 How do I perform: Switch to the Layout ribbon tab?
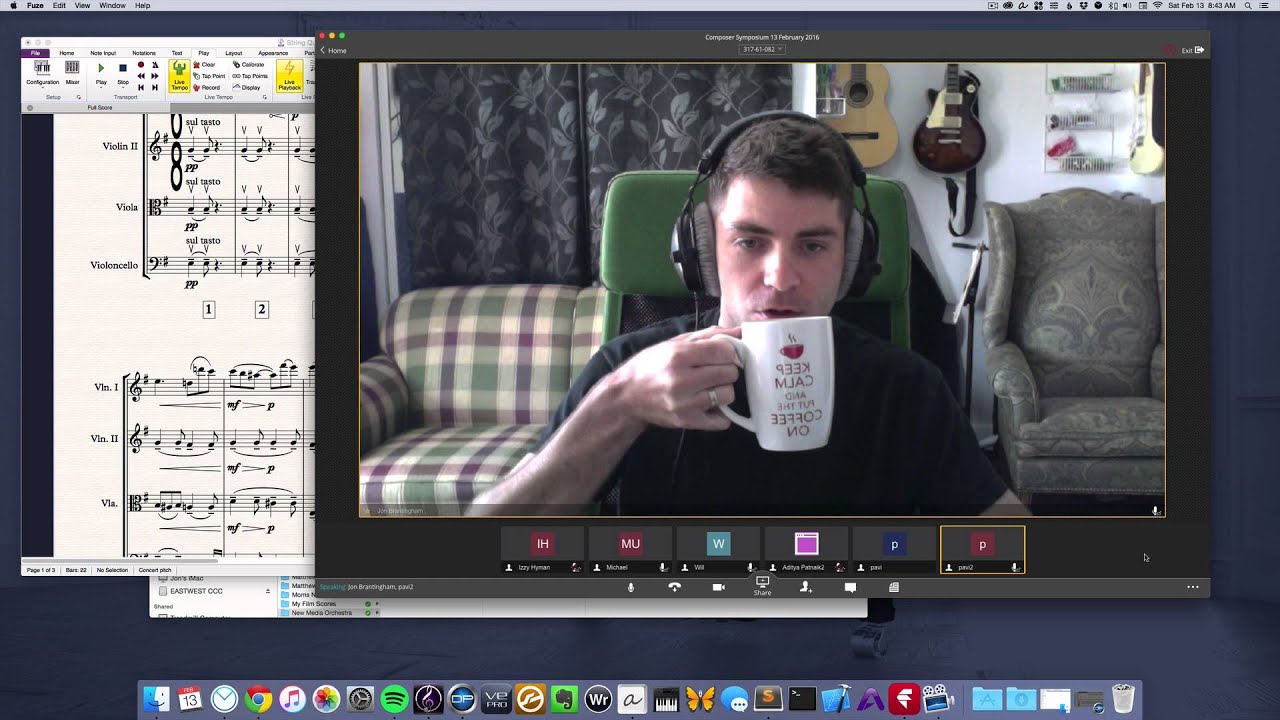click(x=233, y=53)
